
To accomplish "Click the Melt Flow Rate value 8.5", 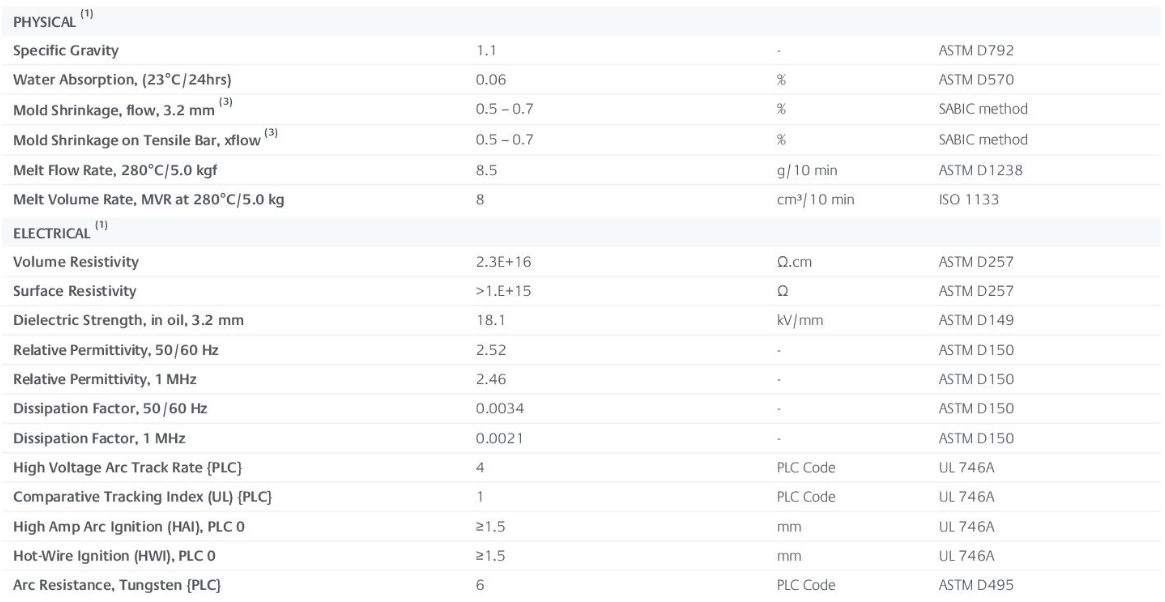I will (x=485, y=170).
